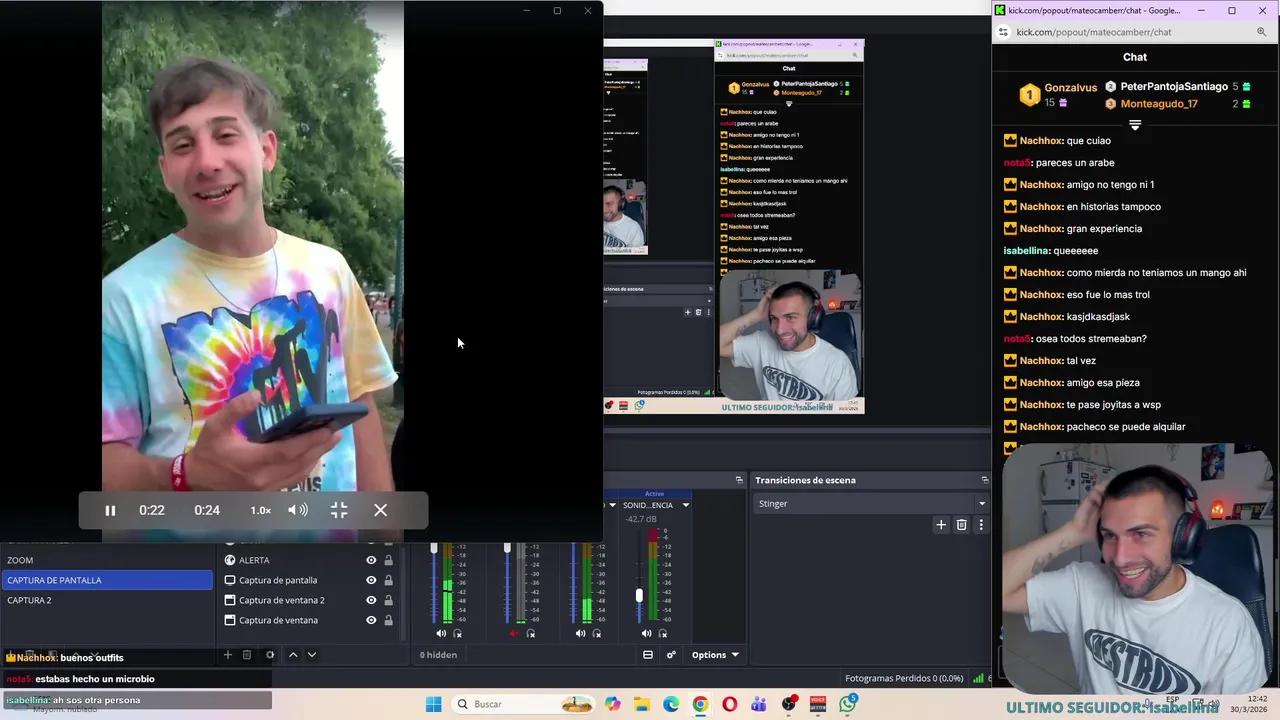1280x720 pixels.
Task: Open the volume control in video player
Action: click(298, 510)
